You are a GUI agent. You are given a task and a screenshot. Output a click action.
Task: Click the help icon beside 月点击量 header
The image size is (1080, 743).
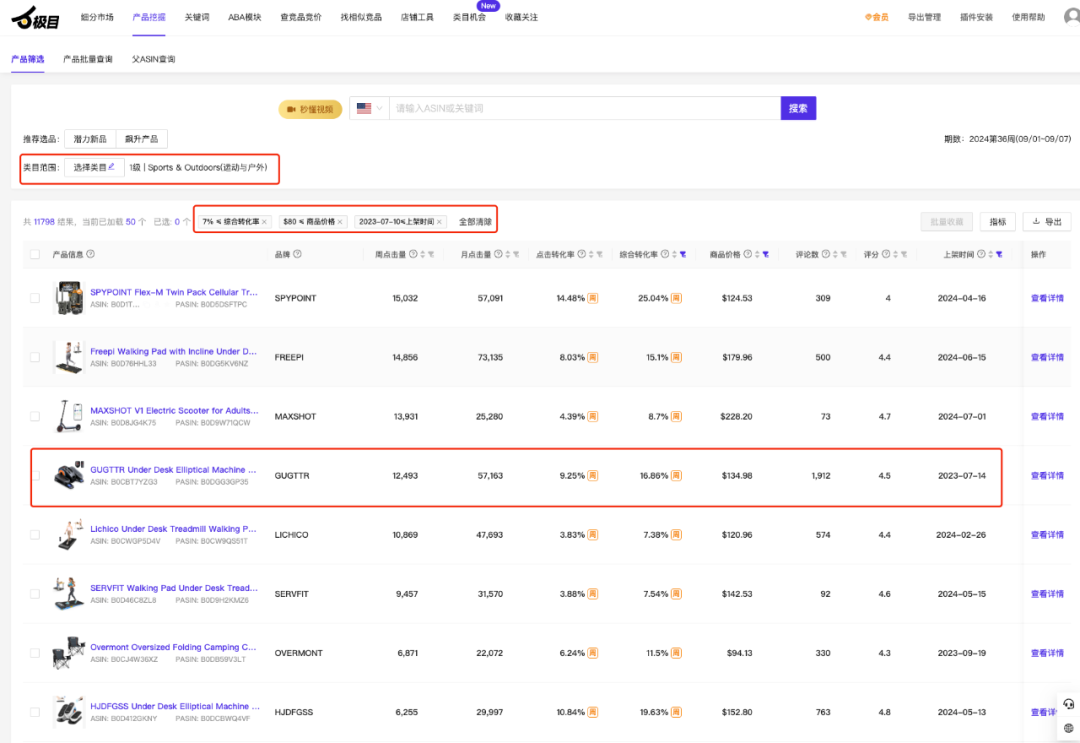[498, 254]
